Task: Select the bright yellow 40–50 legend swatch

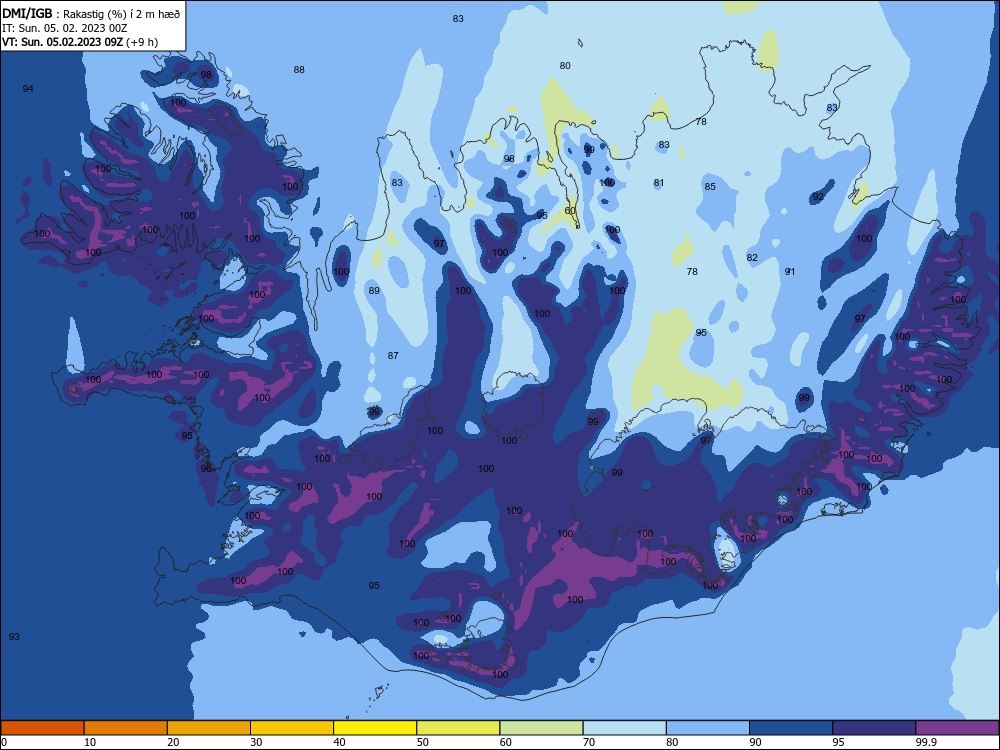Action: click(375, 728)
